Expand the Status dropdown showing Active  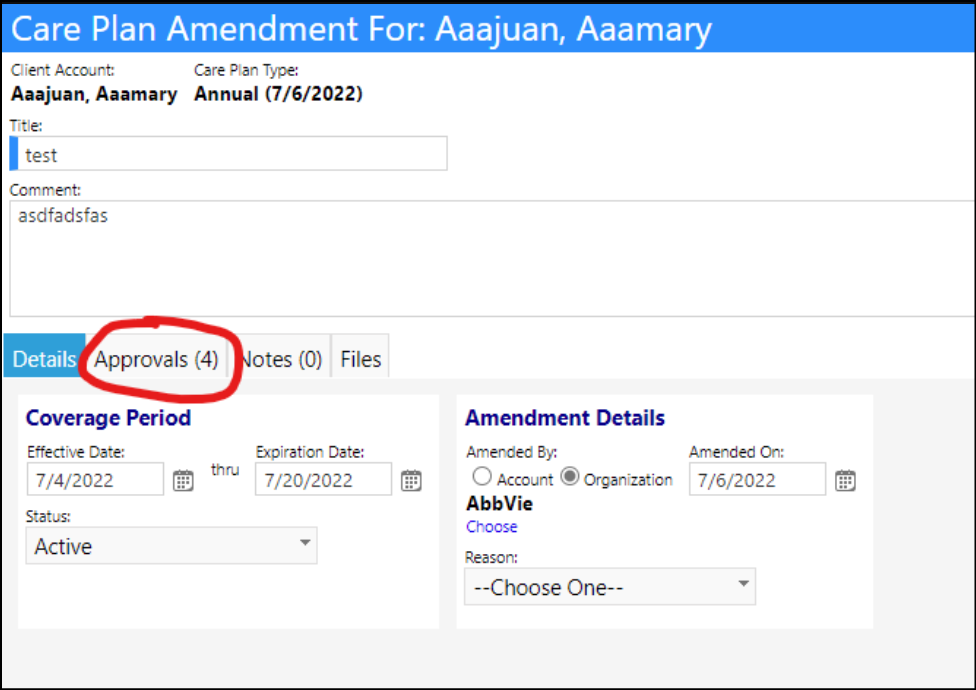tap(171, 546)
